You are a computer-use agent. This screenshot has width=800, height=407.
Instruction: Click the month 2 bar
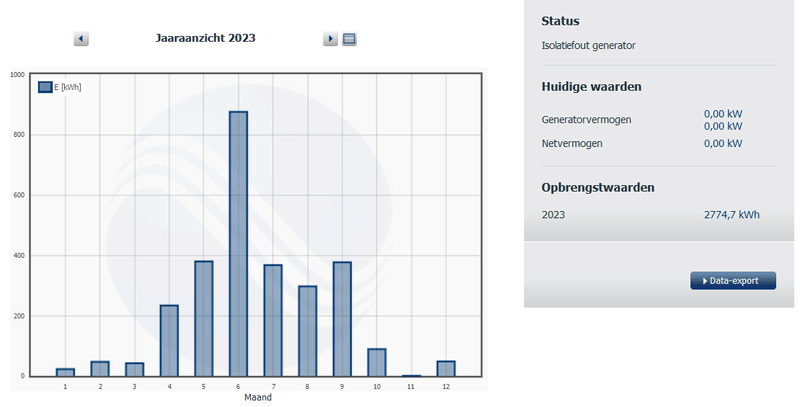coord(100,369)
